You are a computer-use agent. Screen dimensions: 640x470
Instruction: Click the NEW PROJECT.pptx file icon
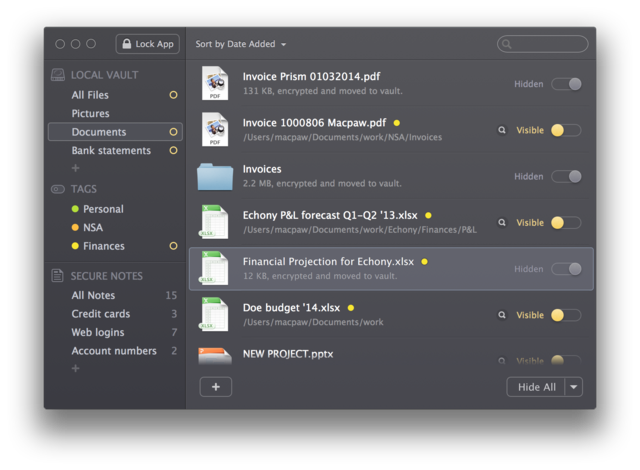[215, 356]
